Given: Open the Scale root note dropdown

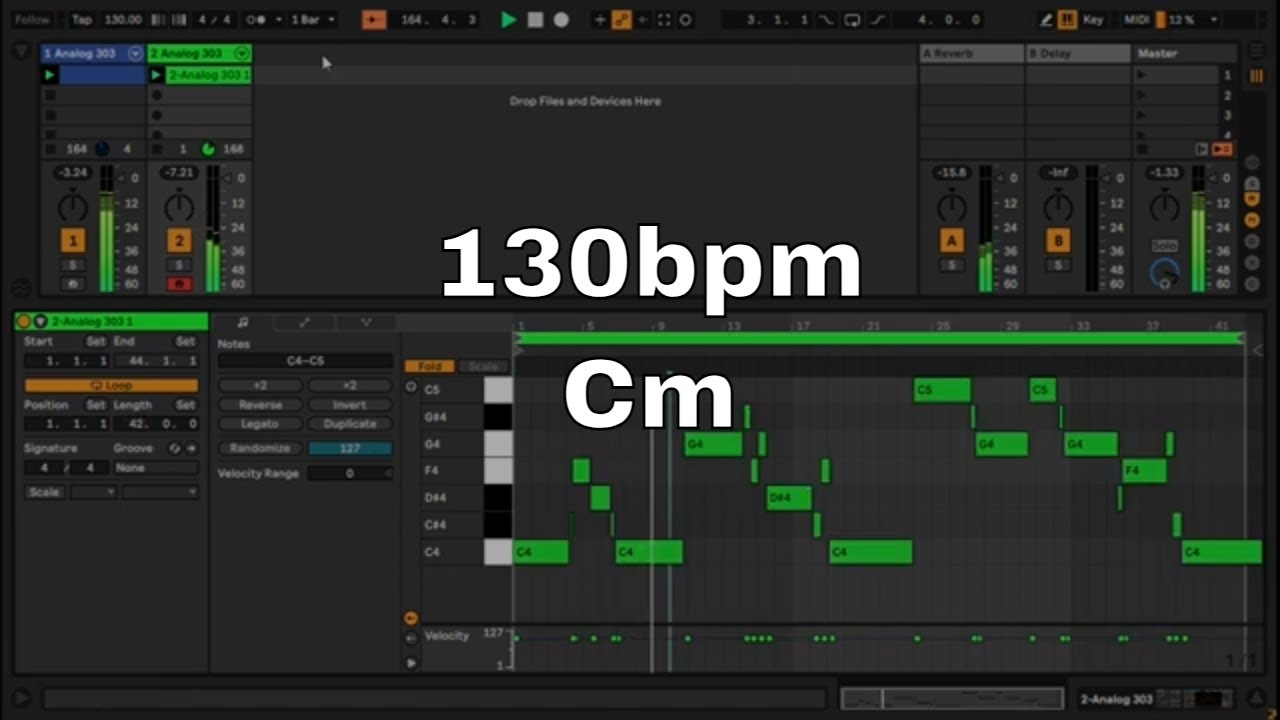Looking at the screenshot, I should [93, 492].
